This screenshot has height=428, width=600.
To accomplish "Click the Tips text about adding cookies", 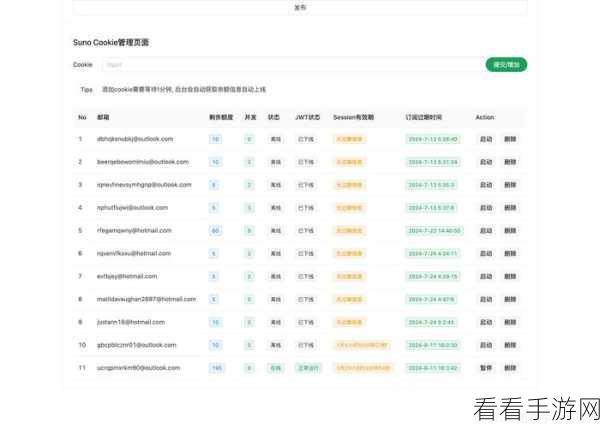I will tap(184, 90).
